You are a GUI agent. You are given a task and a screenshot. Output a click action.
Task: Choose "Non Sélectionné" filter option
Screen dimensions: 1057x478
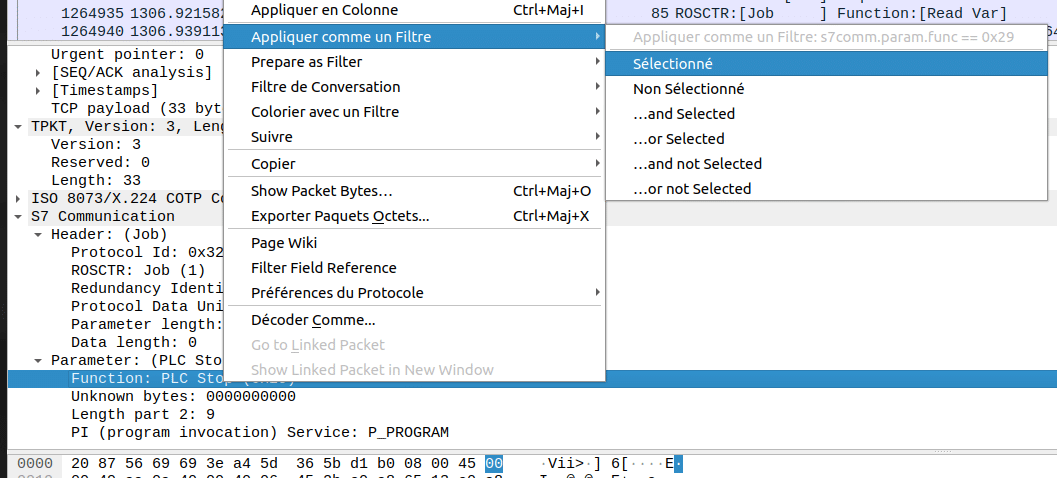click(688, 88)
